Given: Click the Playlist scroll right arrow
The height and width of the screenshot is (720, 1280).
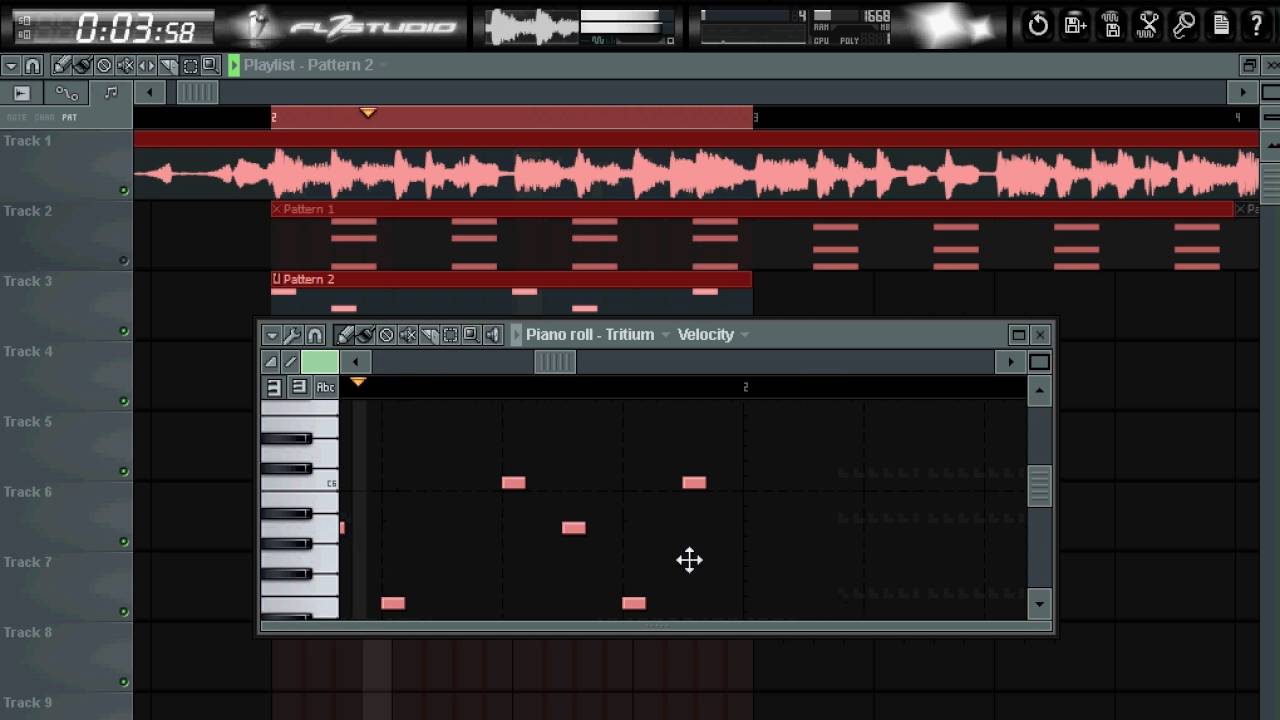Looking at the screenshot, I should click(x=1243, y=93).
